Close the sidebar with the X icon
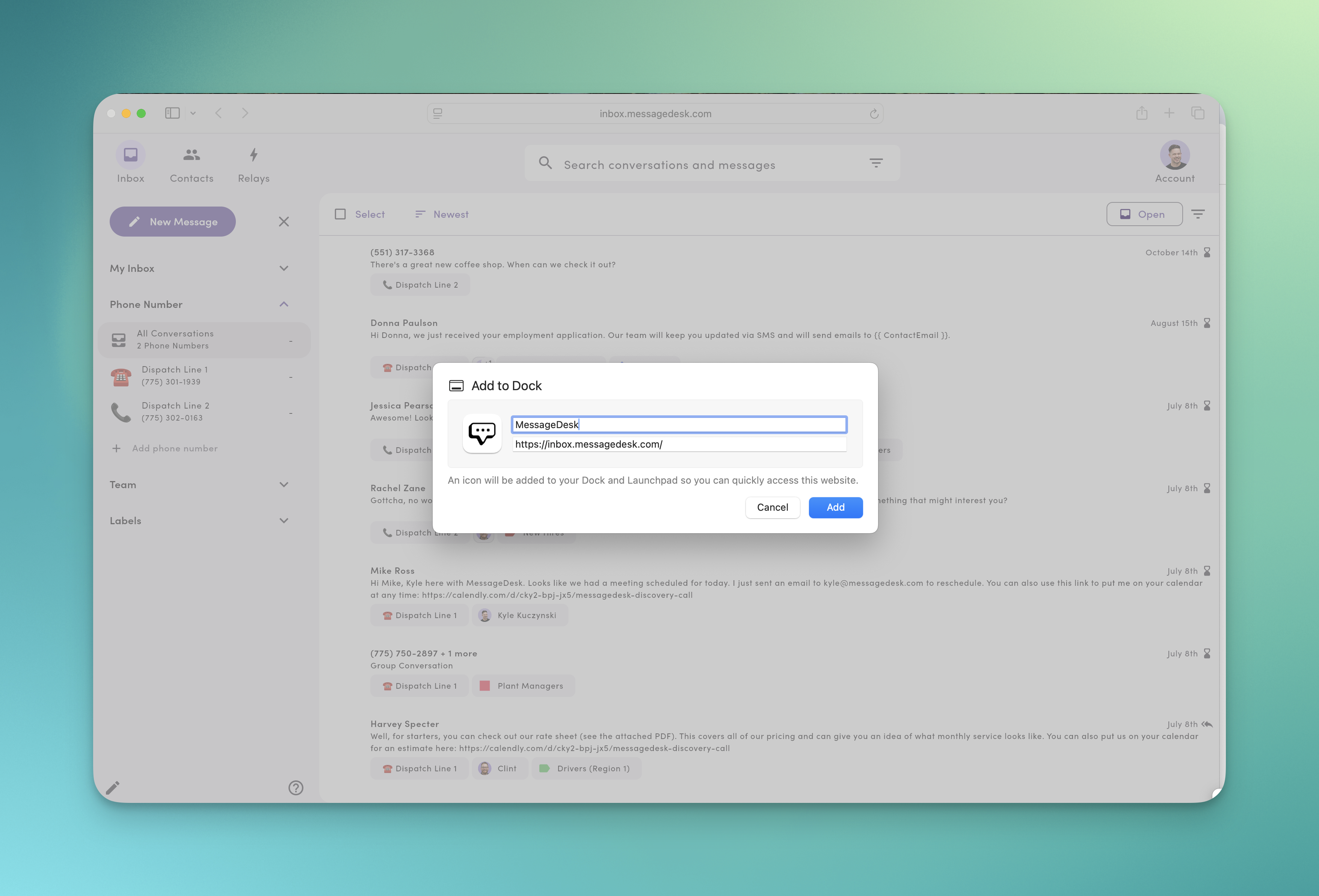 284,222
